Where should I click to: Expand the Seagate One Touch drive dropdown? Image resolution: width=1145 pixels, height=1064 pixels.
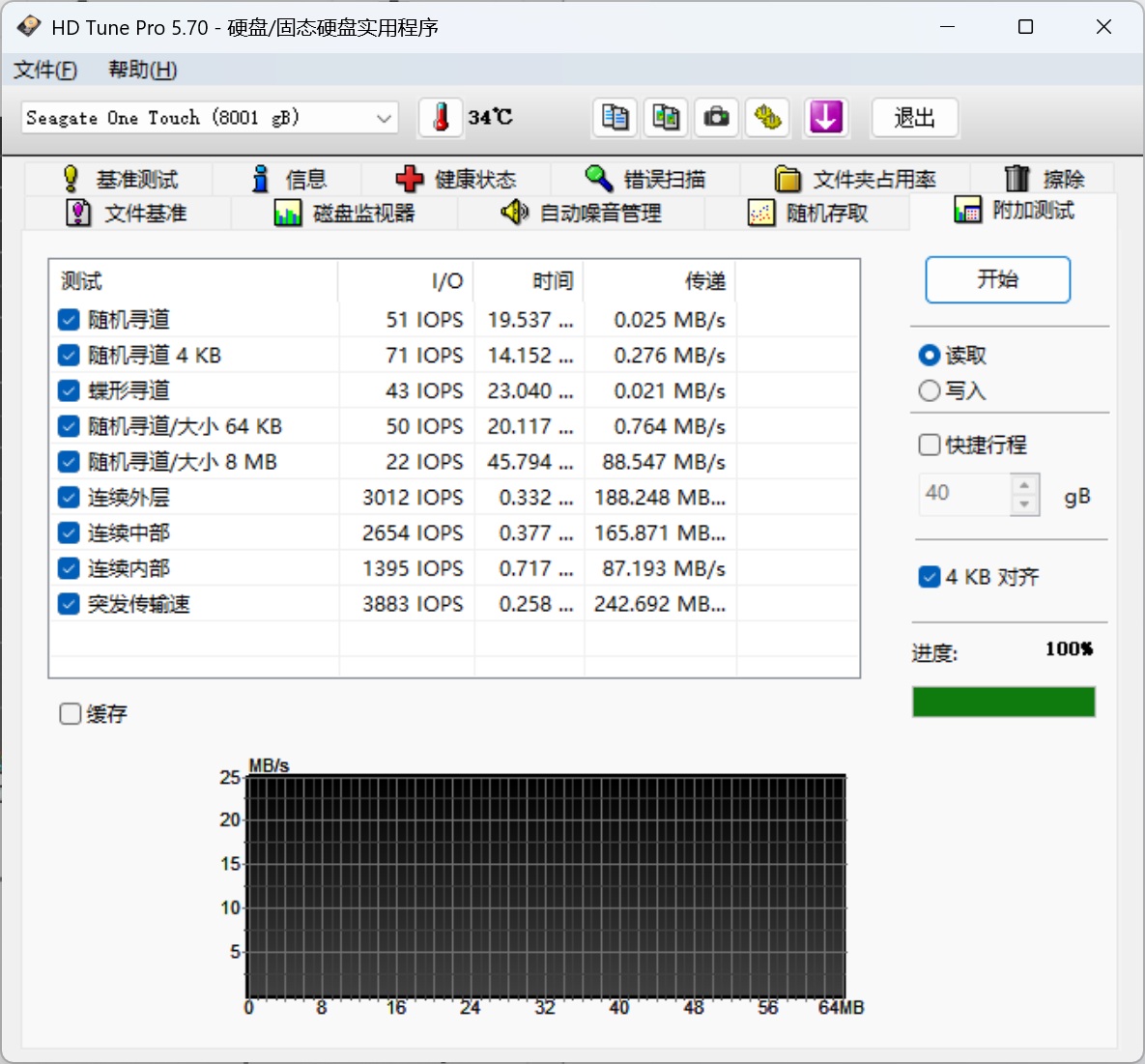point(210,118)
